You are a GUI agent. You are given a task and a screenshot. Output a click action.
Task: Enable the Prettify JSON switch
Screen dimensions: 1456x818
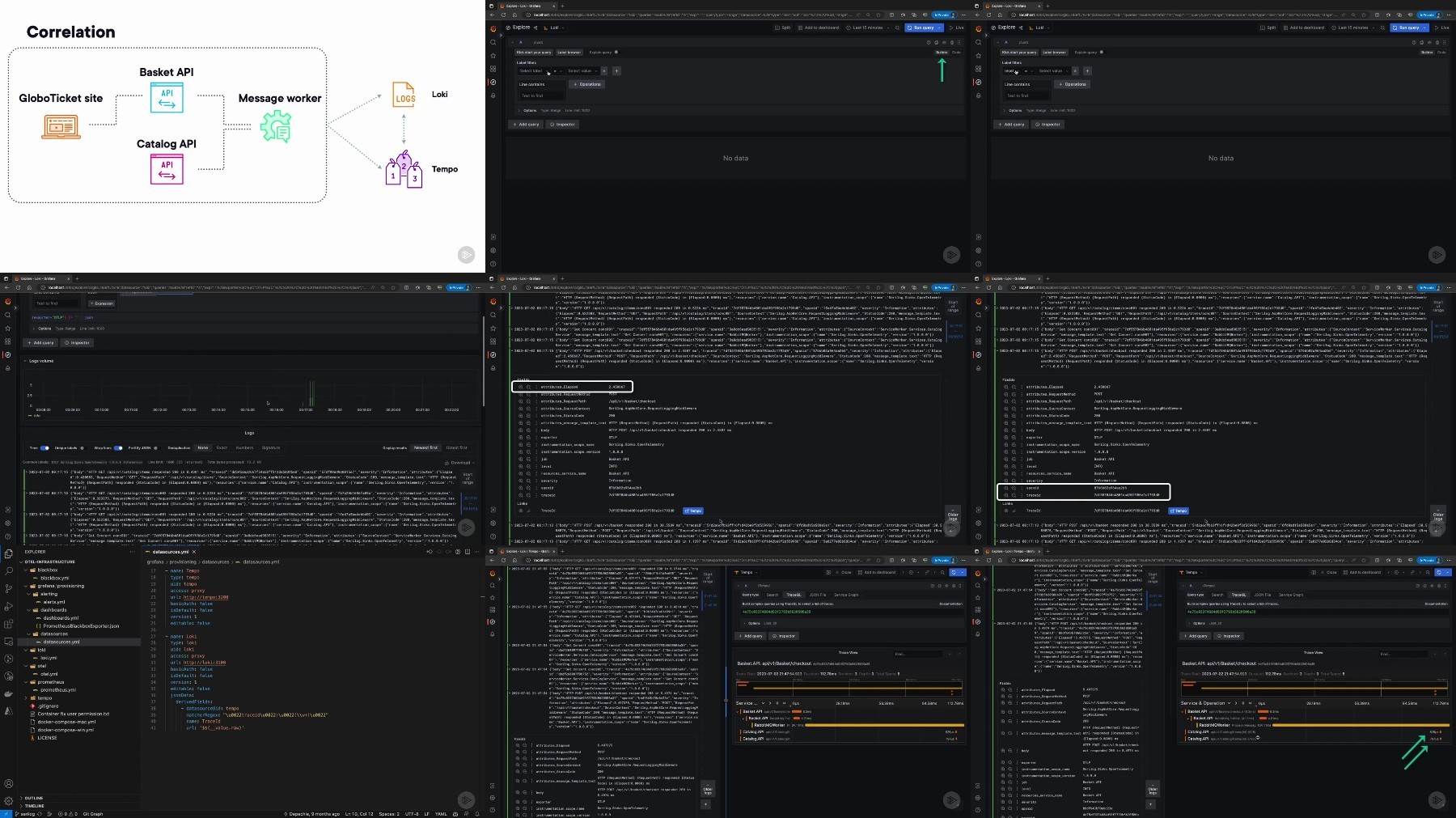coord(155,447)
